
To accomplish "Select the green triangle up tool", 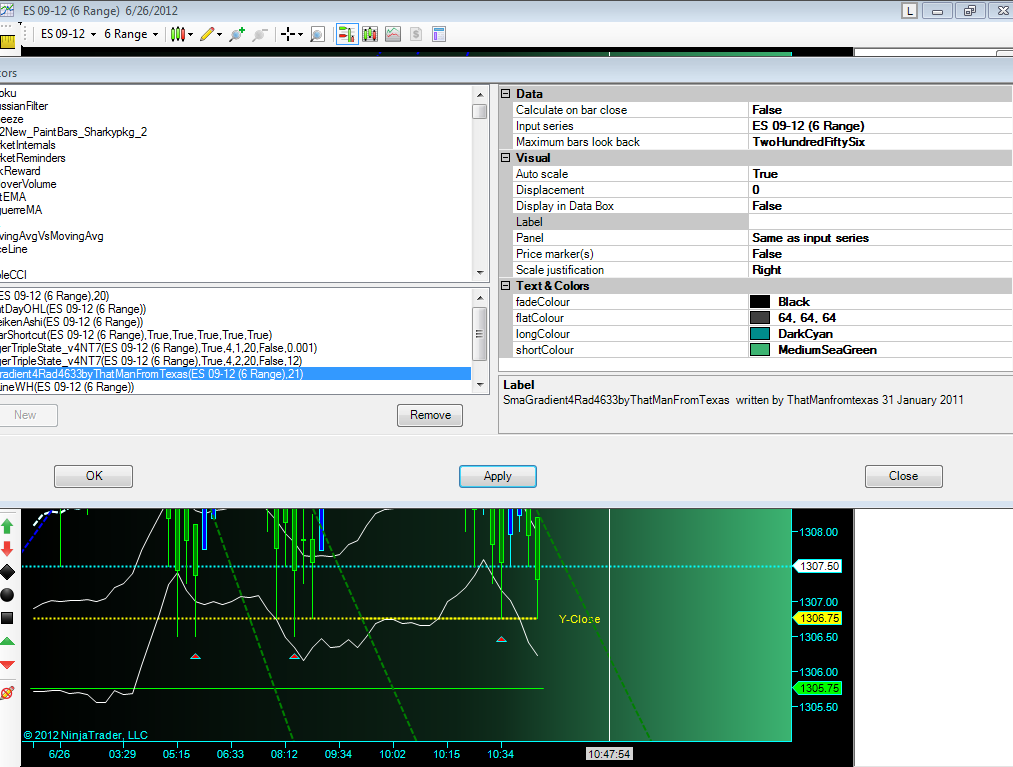I will point(7,642).
